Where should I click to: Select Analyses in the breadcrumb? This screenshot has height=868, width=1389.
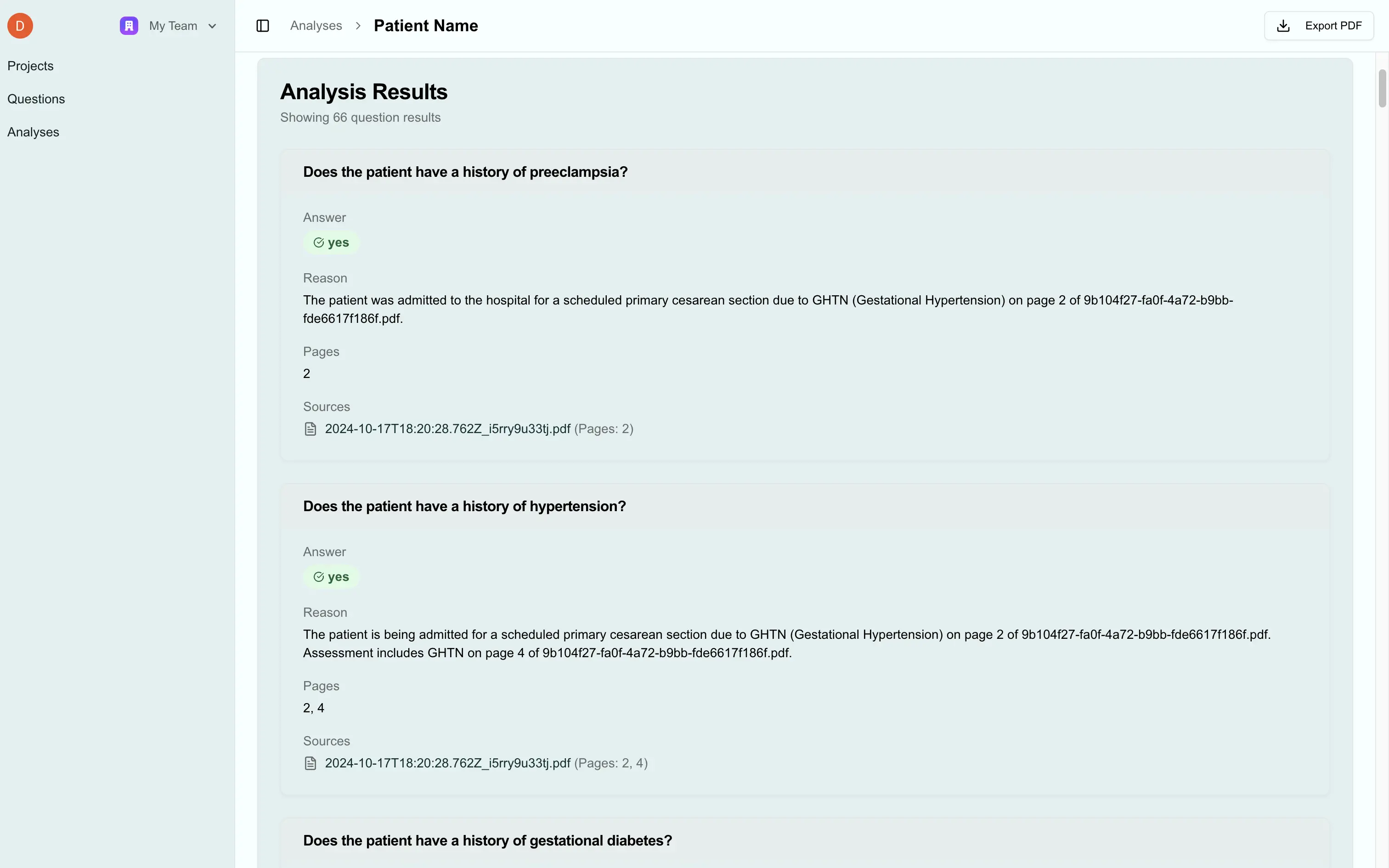316,25
